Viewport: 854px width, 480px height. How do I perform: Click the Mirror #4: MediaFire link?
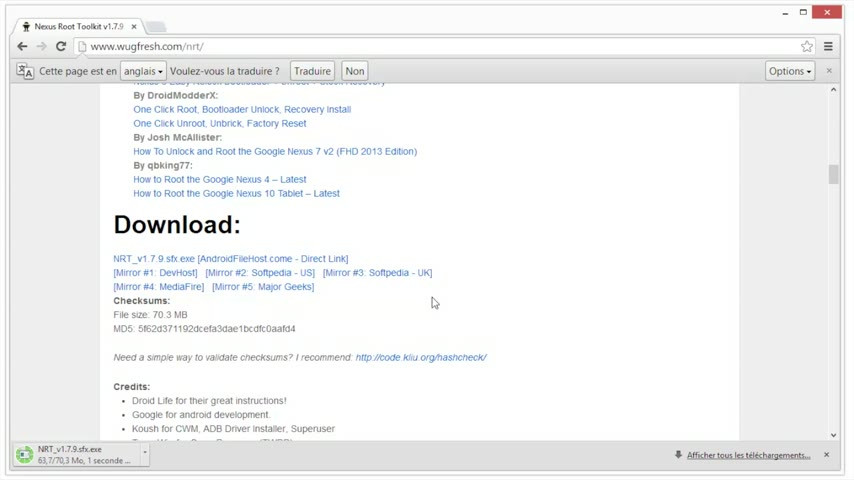coord(158,287)
